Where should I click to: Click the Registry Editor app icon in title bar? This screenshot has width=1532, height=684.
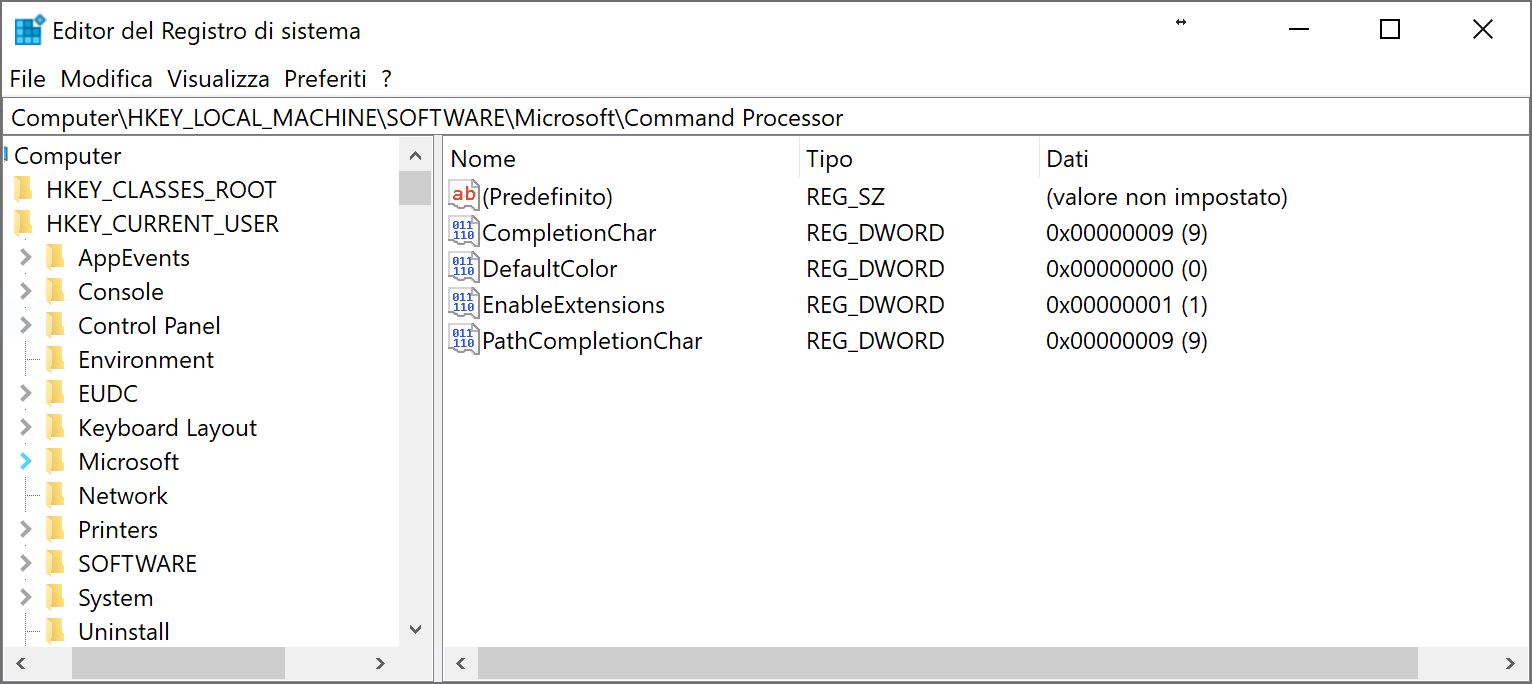29,31
